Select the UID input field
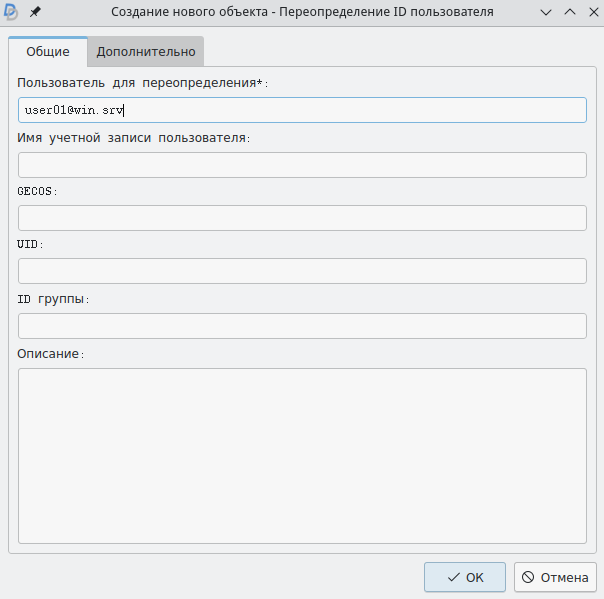Viewport: 604px width, 599px height. tap(302, 271)
